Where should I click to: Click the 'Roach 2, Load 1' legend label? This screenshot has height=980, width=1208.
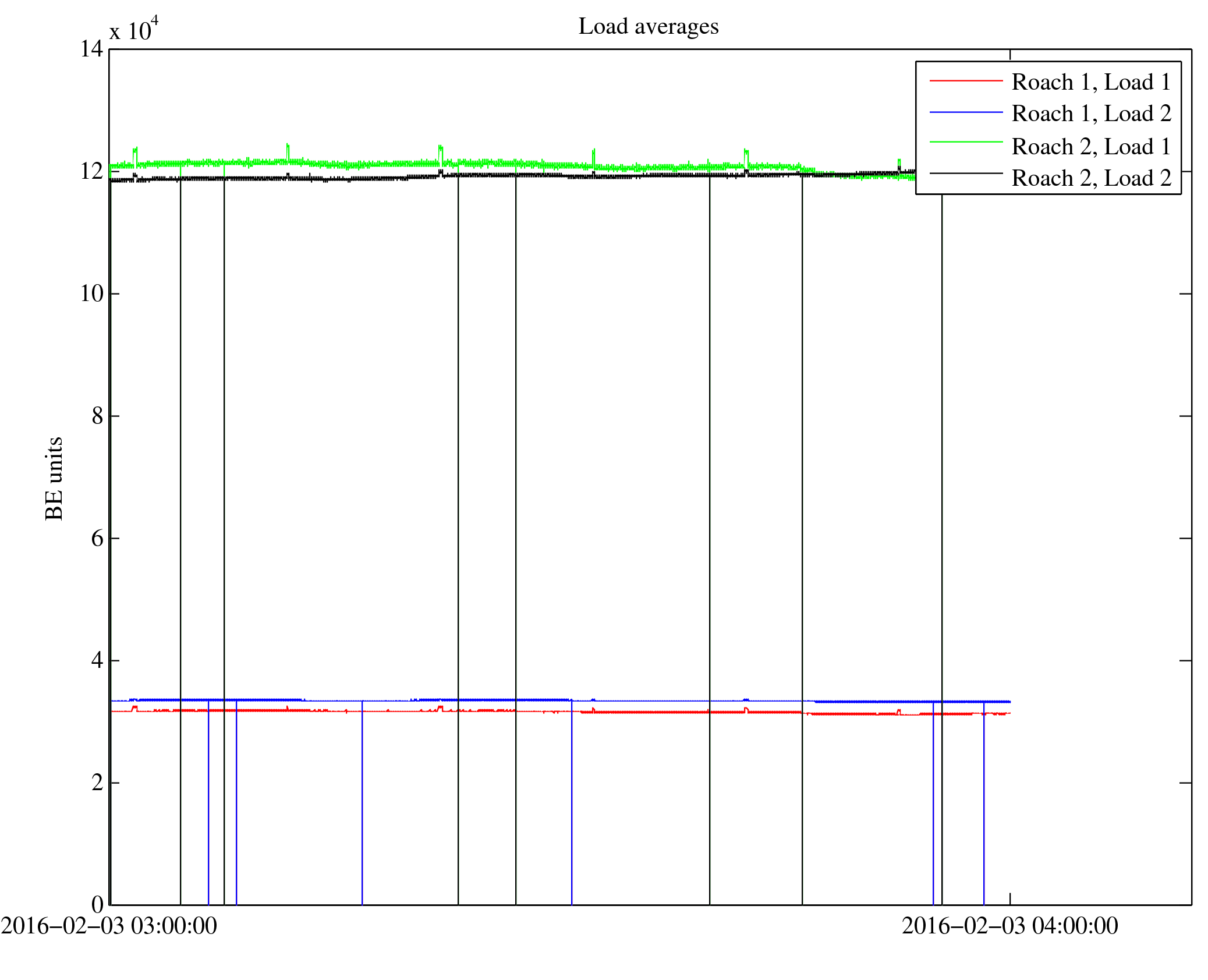[x=1090, y=147]
